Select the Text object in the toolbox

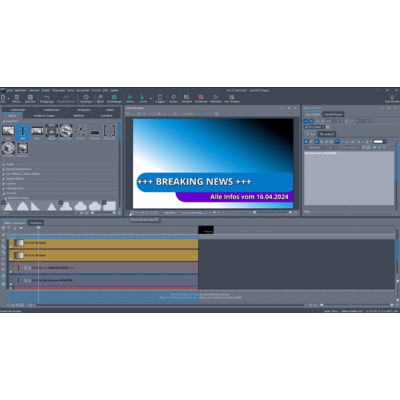(x=23, y=132)
